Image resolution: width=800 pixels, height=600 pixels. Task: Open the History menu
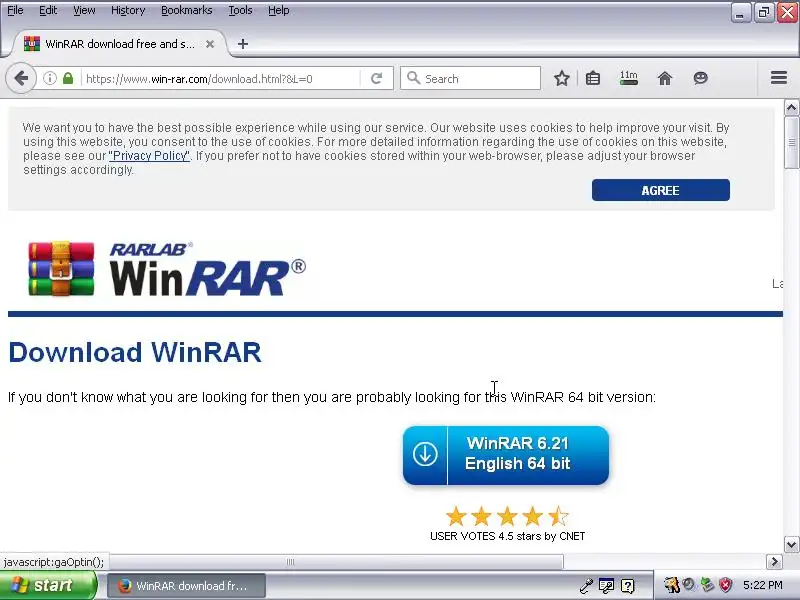pyautogui.click(x=128, y=10)
